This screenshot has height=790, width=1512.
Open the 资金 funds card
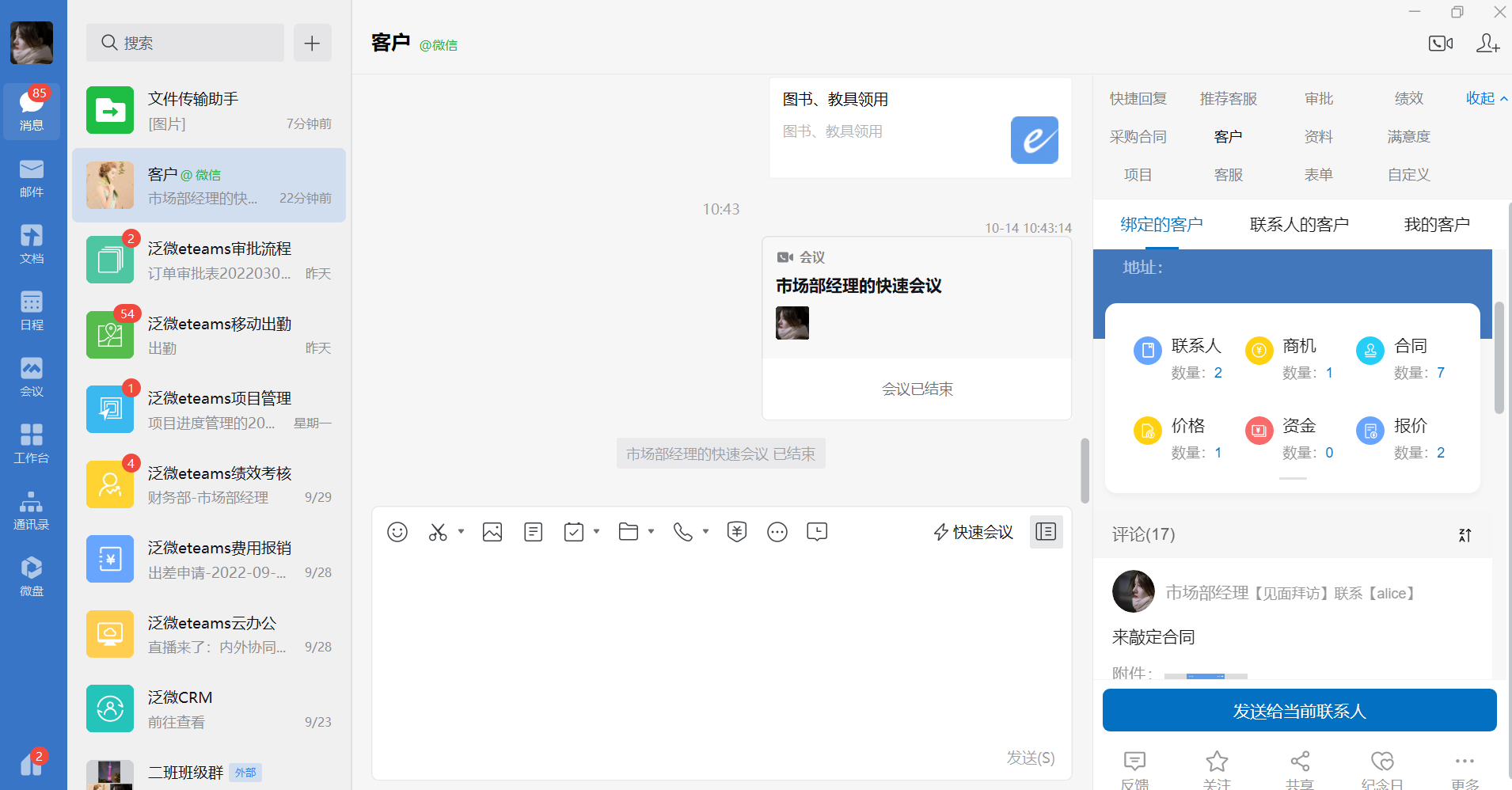1290,438
